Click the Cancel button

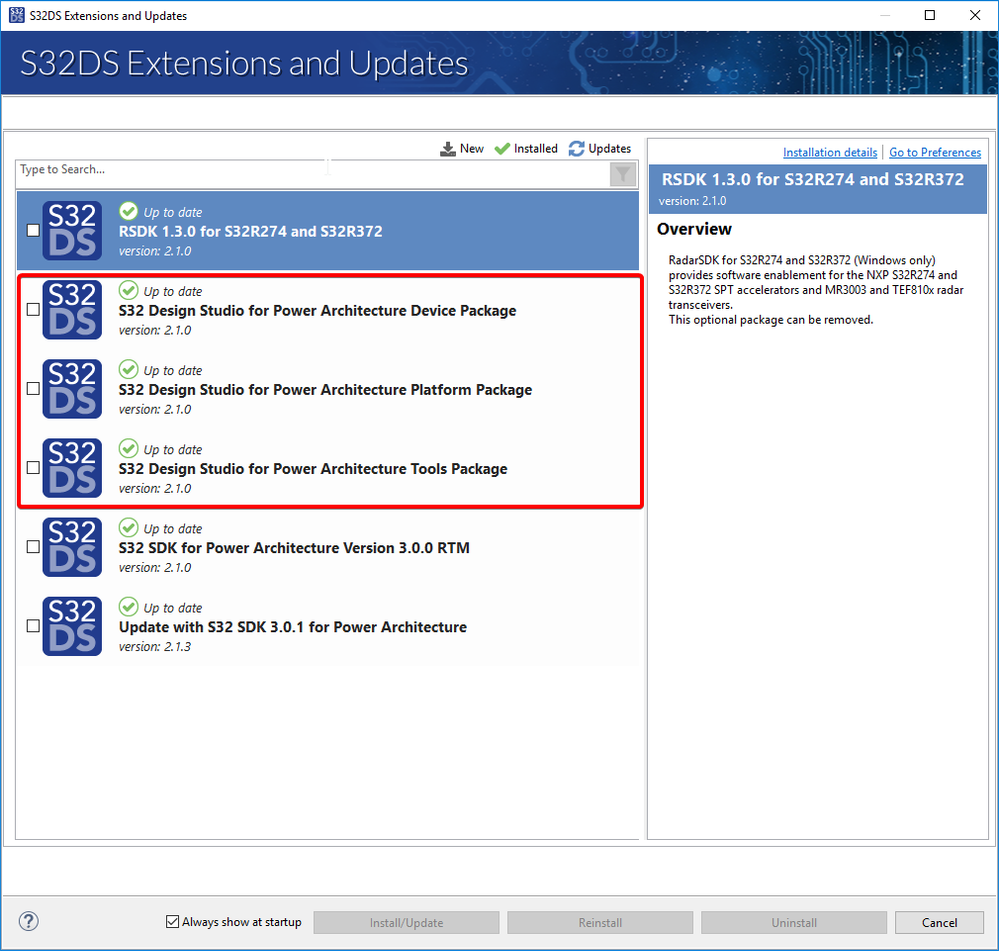tap(939, 922)
